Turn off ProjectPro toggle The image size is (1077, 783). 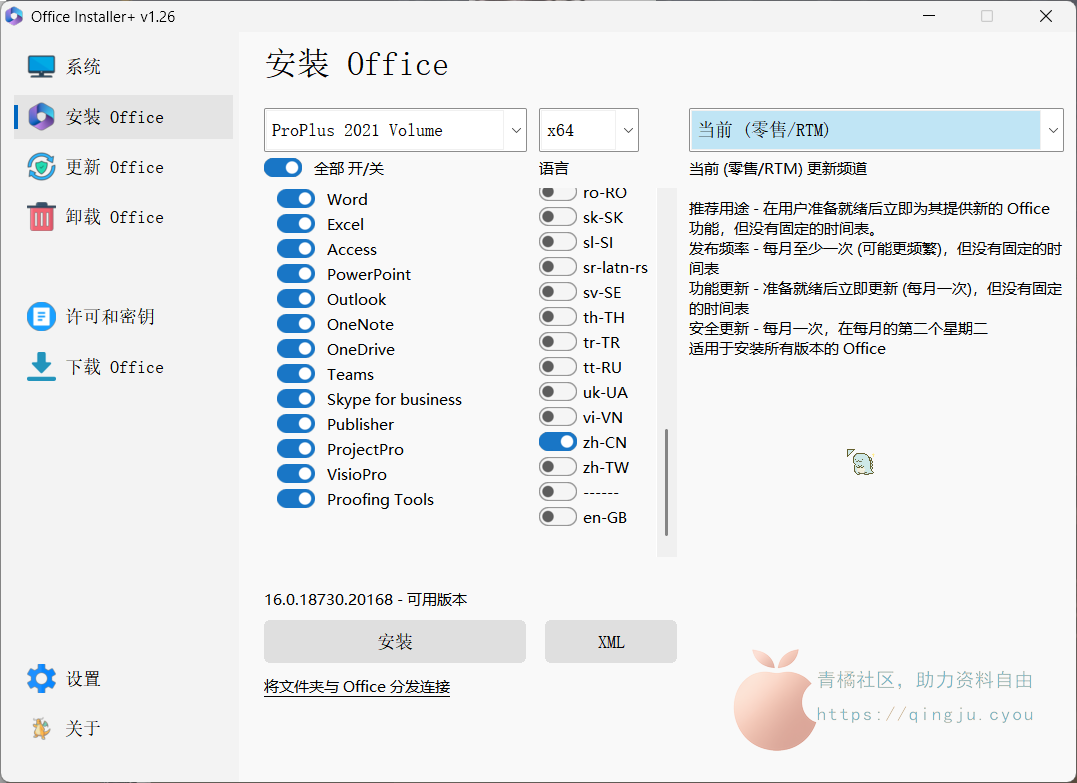click(x=296, y=449)
